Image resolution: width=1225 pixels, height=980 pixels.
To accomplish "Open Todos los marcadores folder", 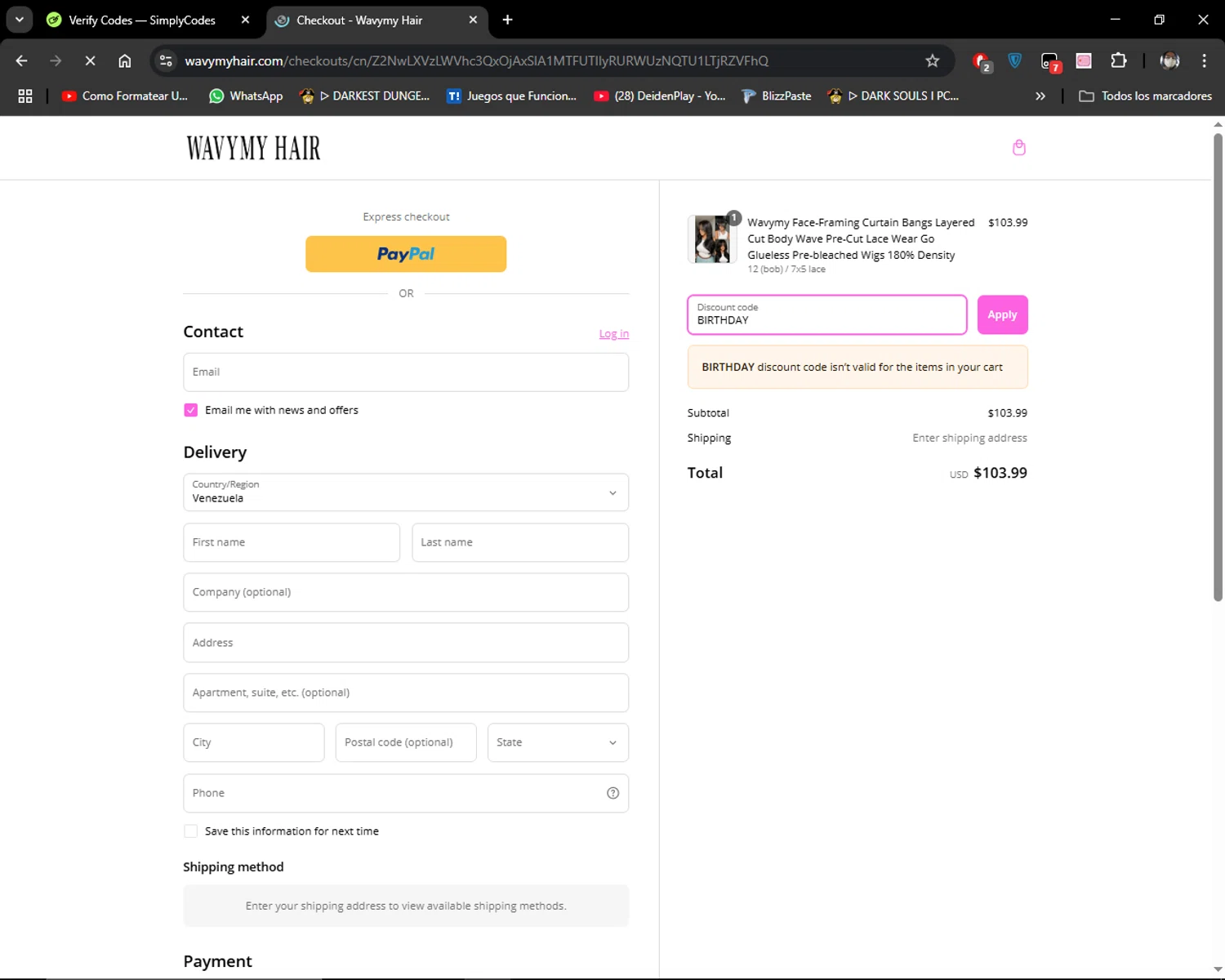I will [x=1145, y=96].
